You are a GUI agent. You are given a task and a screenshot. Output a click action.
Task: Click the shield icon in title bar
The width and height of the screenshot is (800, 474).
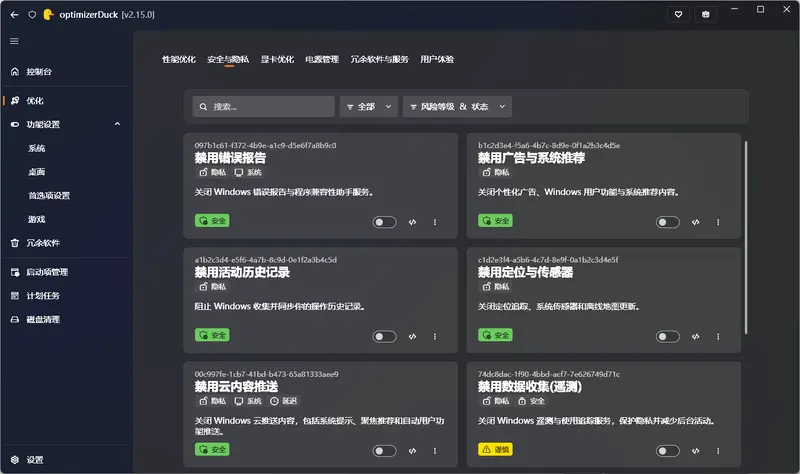click(x=32, y=15)
